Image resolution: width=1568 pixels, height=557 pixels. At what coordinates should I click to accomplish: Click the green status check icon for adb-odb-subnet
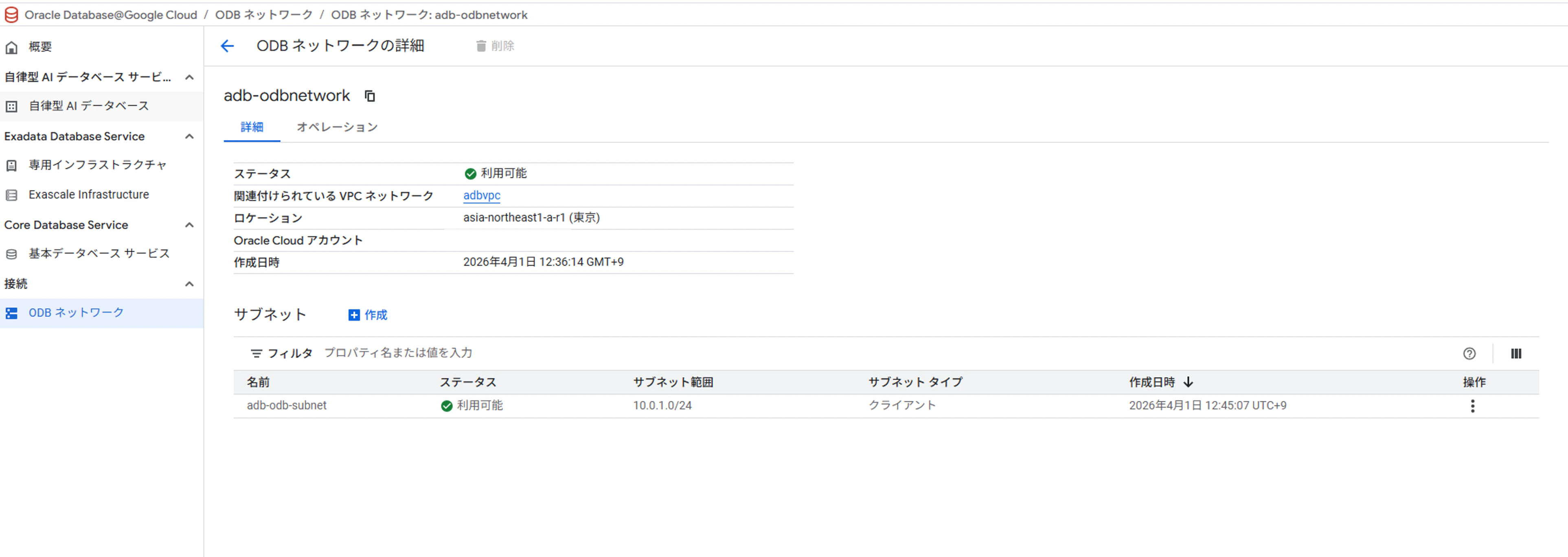(x=447, y=406)
